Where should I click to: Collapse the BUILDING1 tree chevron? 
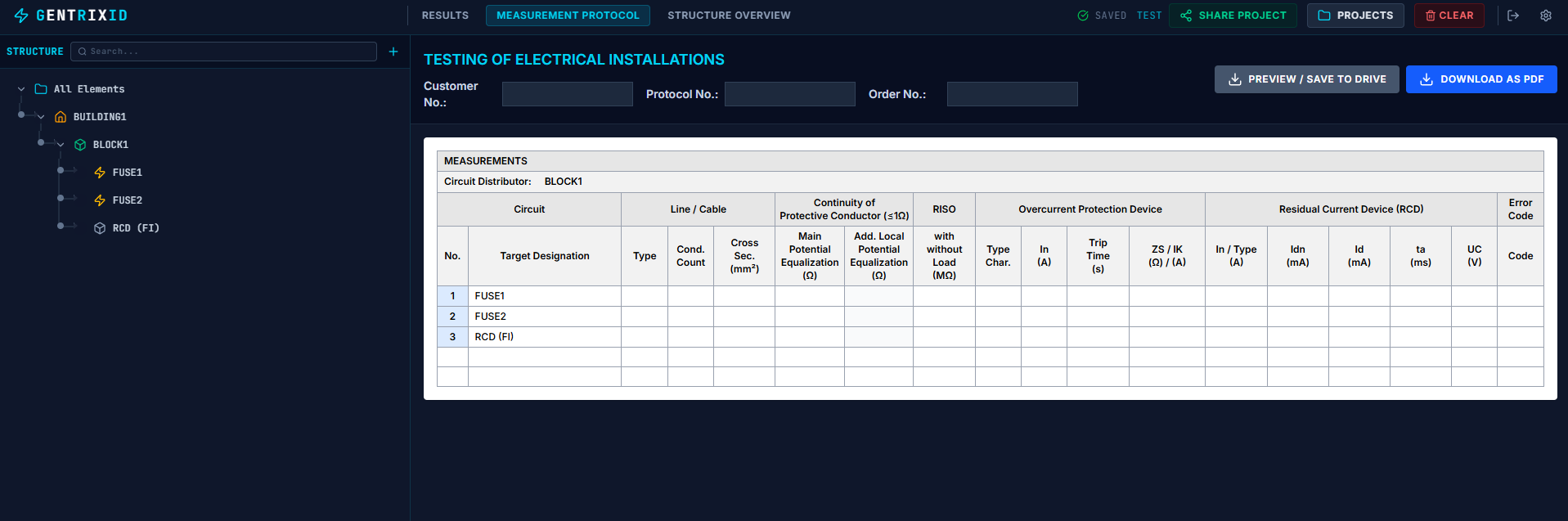[x=41, y=117]
